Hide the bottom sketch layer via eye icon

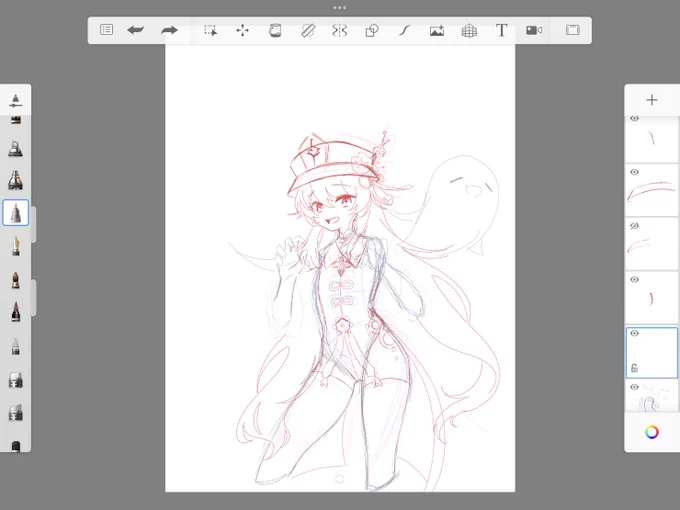click(x=634, y=387)
